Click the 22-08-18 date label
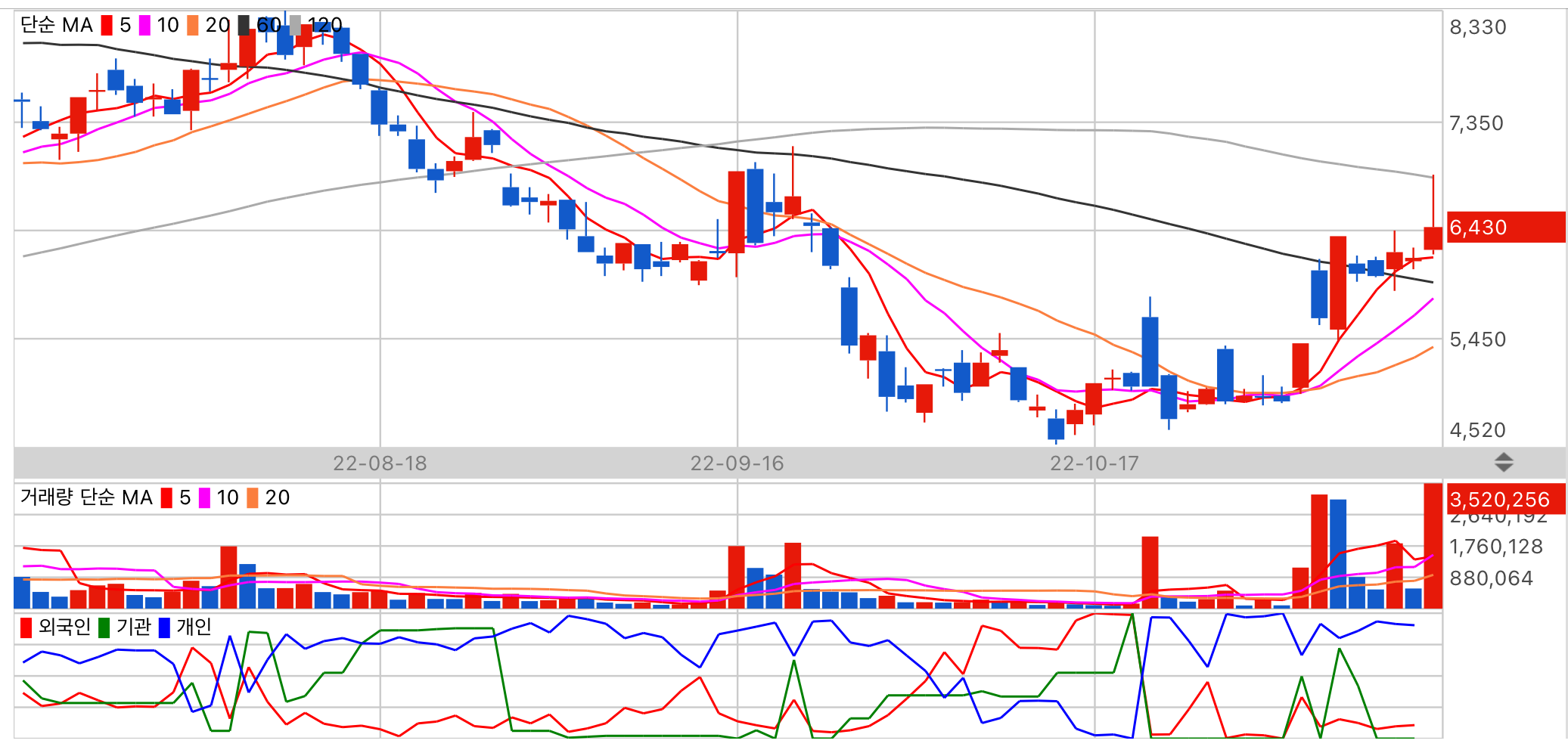Image resolution: width=1568 pixels, height=753 pixels. pos(380,463)
